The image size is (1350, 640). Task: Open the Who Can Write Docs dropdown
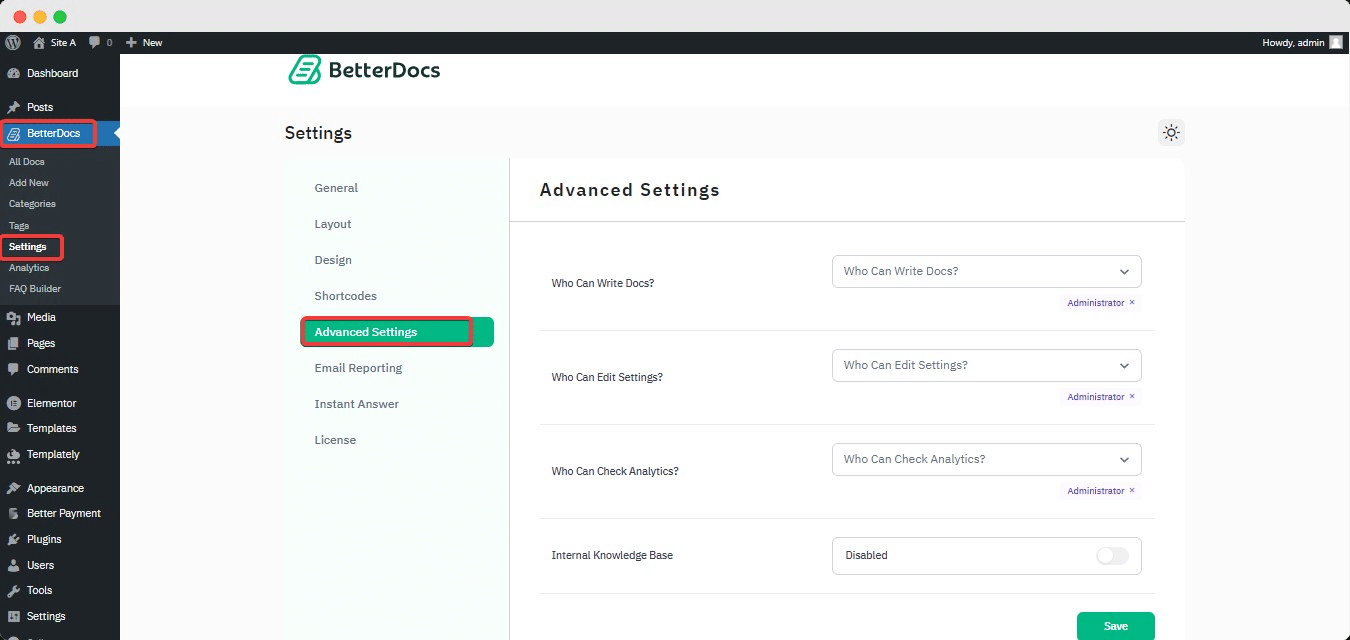985,271
